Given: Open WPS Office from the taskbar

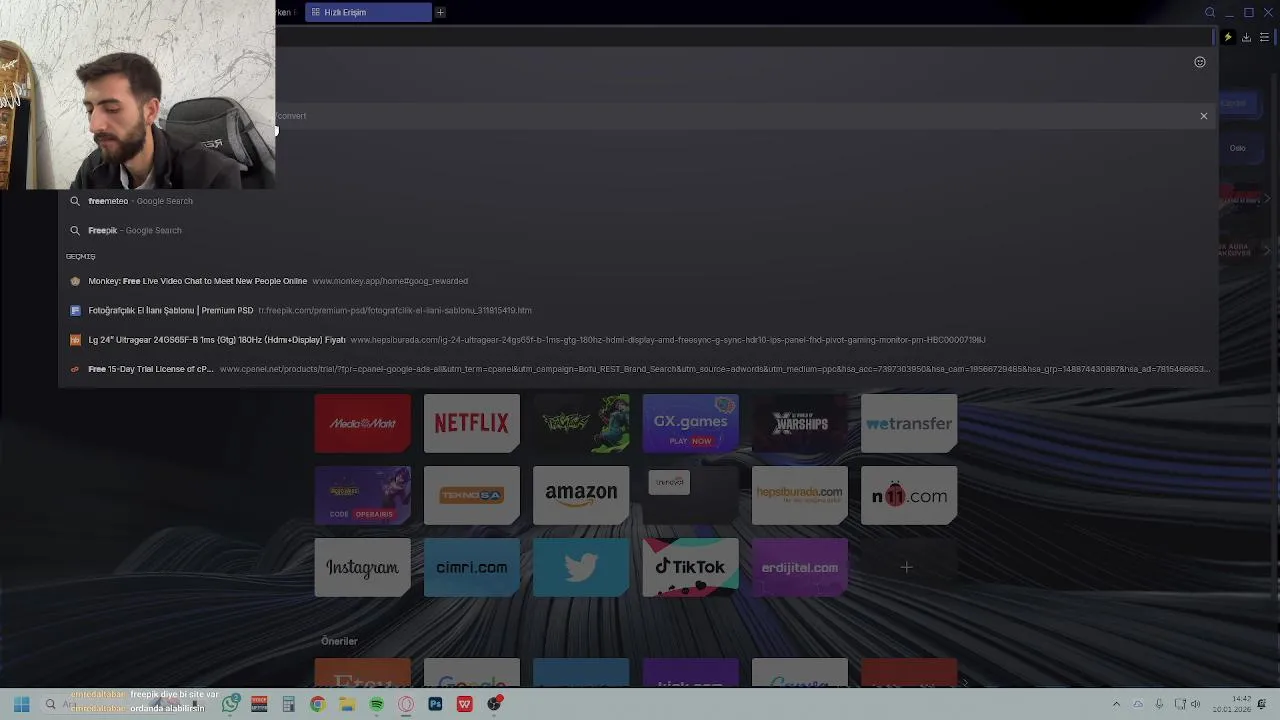Looking at the screenshot, I should point(465,704).
